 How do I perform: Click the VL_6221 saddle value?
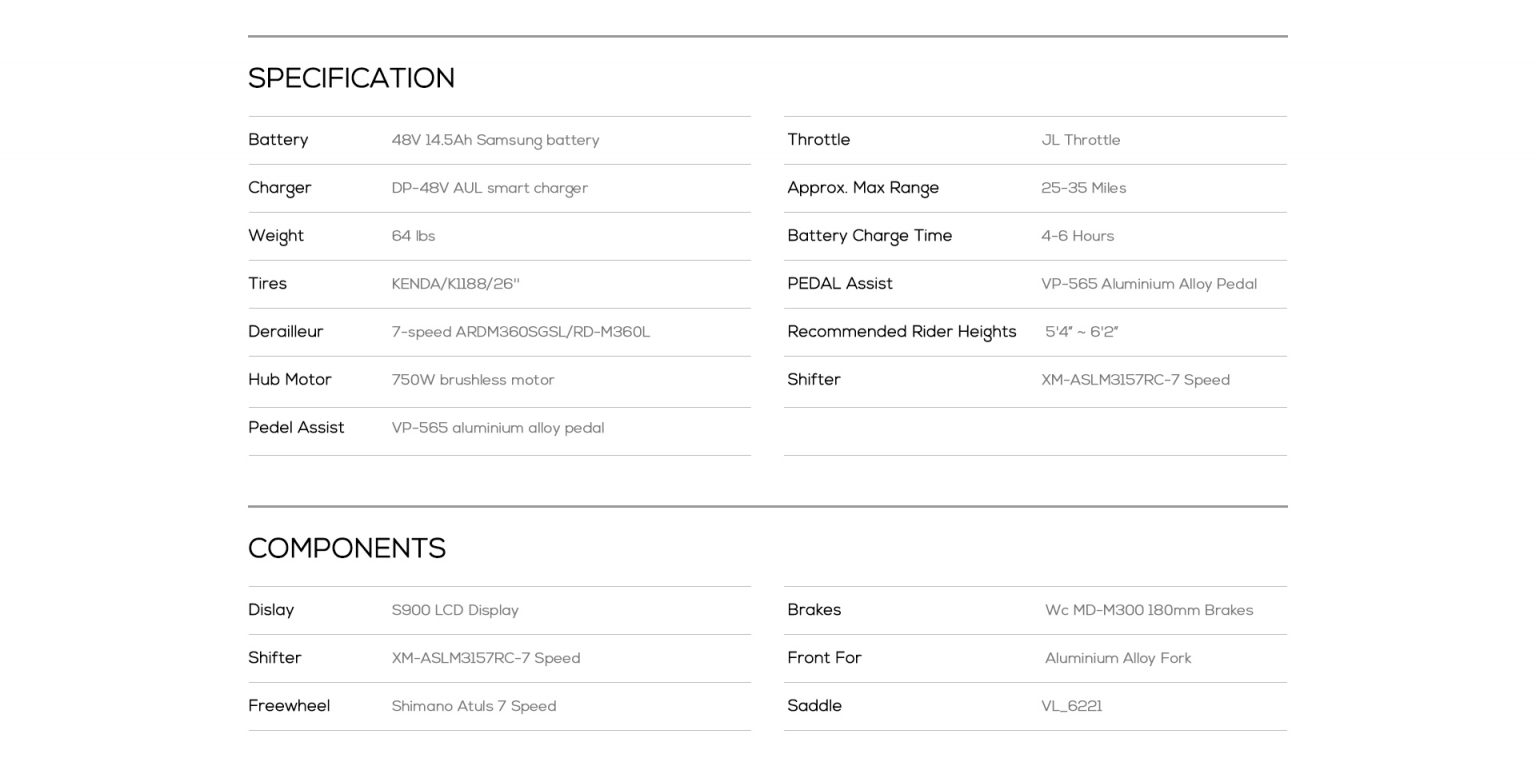point(1071,707)
